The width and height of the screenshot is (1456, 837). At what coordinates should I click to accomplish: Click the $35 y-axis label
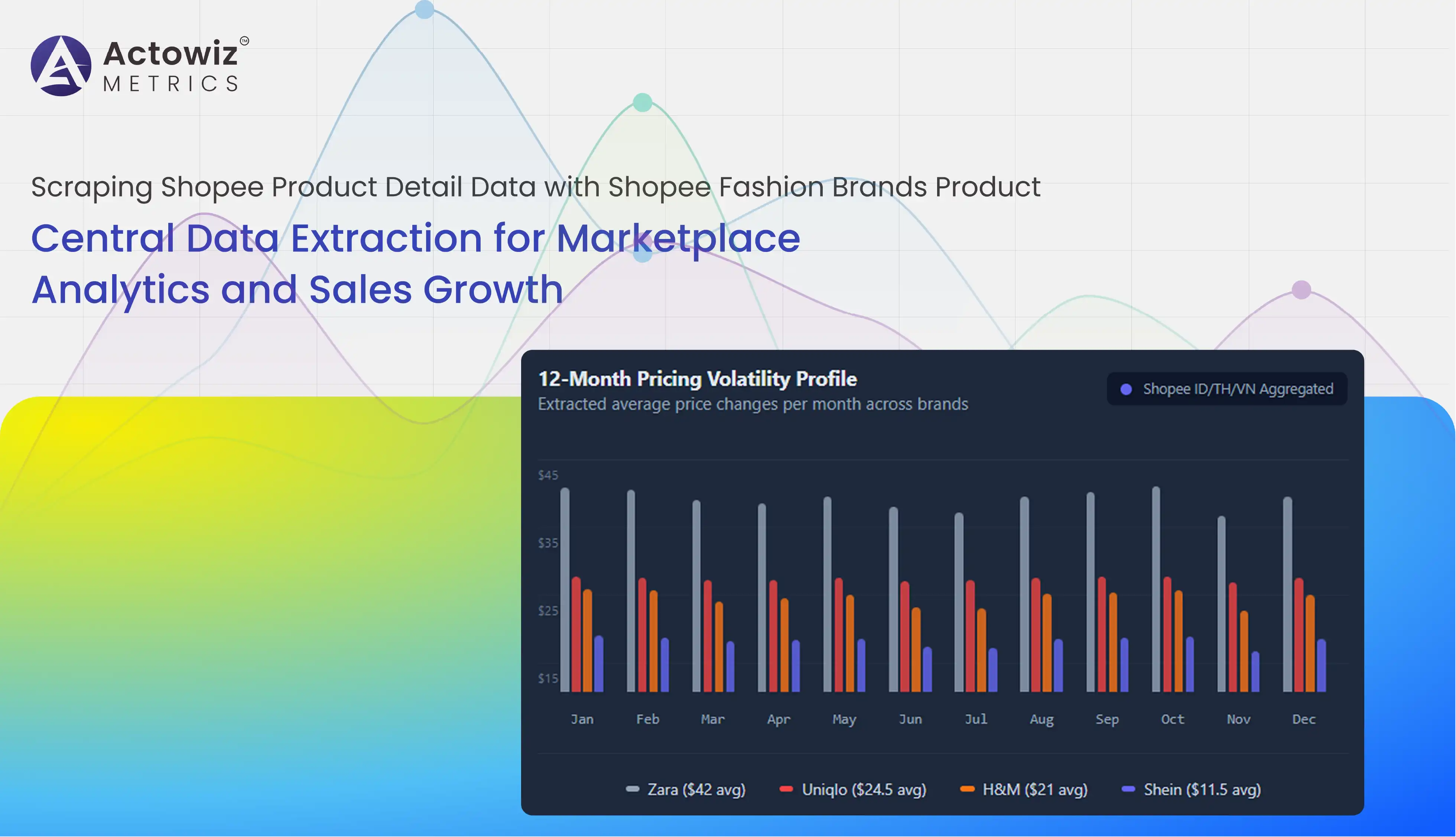(548, 543)
